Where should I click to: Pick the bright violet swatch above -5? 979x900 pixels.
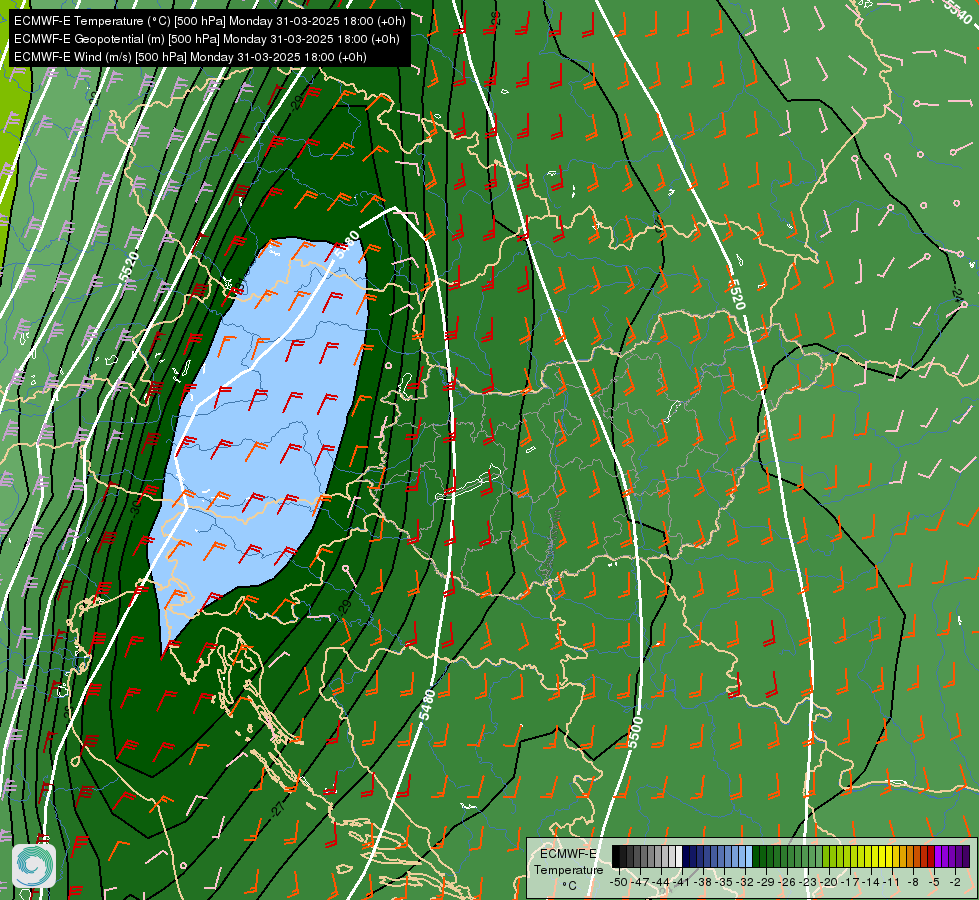click(938, 856)
